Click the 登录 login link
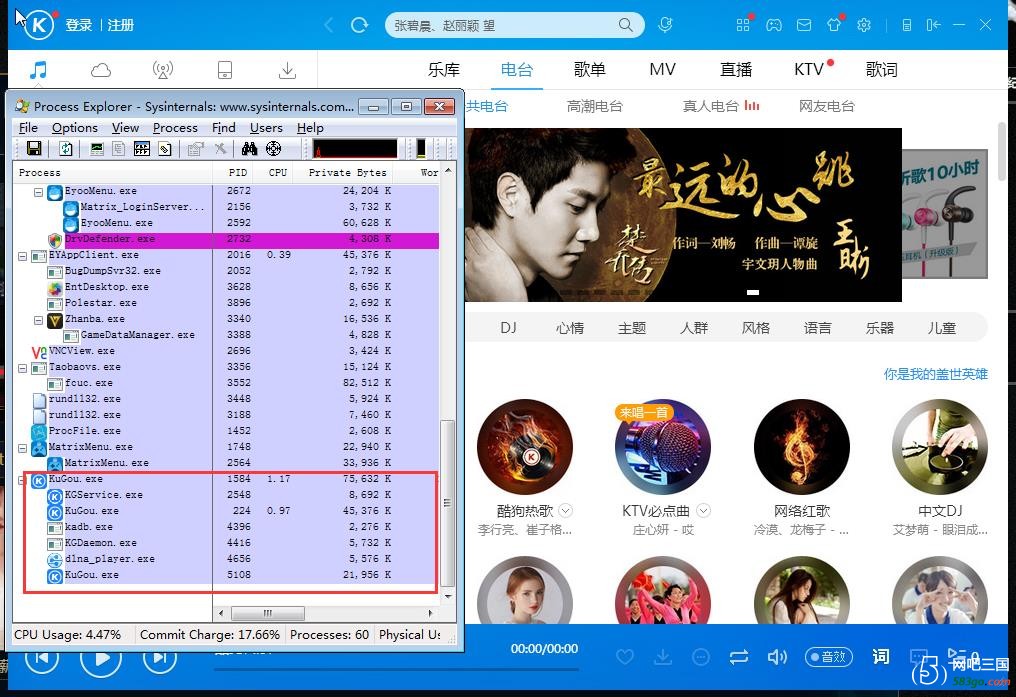Screen dimensions: 1016x697 point(78,25)
